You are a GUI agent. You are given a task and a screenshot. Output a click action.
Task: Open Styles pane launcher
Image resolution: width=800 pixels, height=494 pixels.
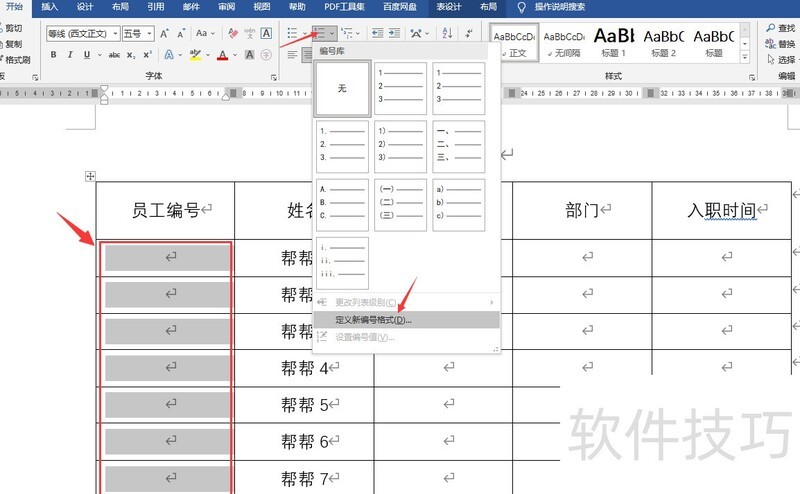click(752, 78)
